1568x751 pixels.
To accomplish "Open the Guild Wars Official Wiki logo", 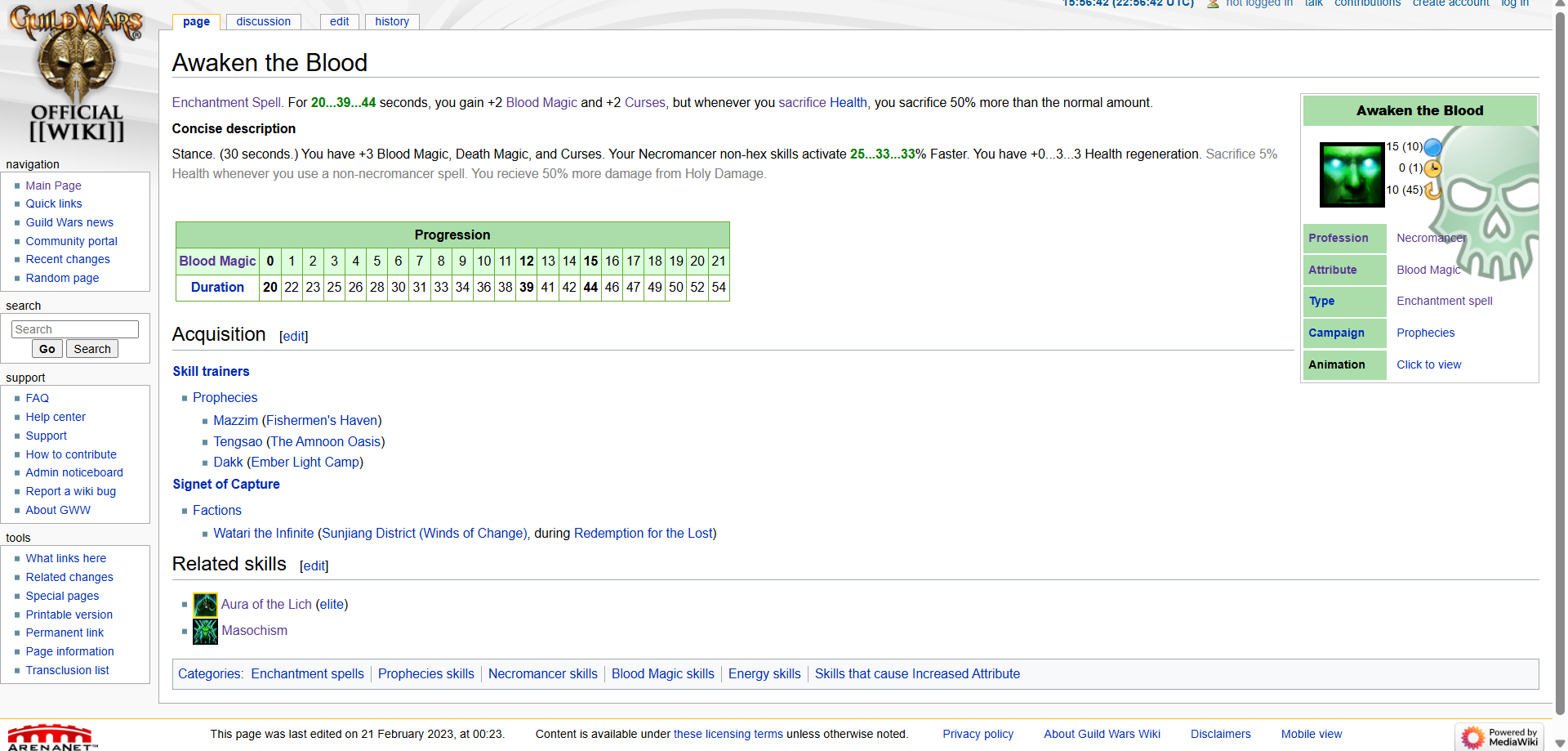I will (x=76, y=74).
